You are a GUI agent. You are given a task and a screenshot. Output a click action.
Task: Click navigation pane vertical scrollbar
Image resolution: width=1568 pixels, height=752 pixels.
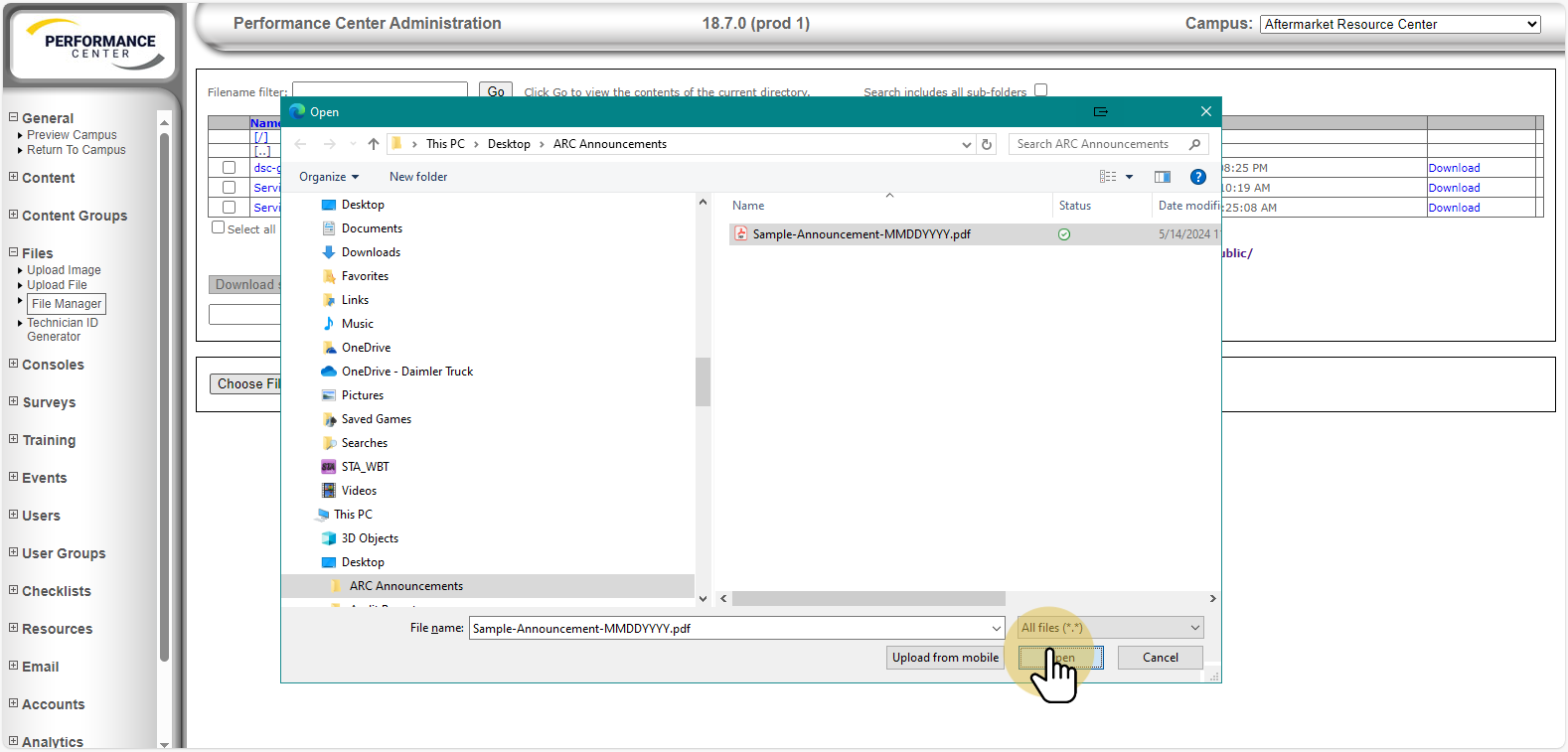click(x=703, y=381)
